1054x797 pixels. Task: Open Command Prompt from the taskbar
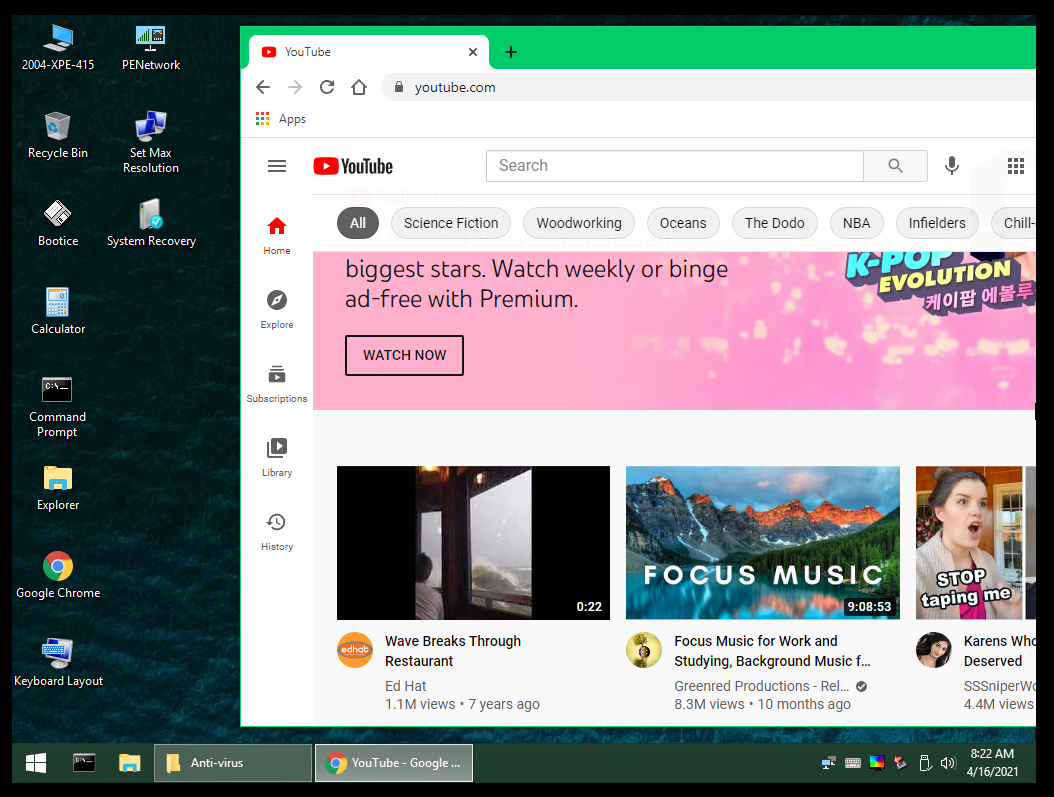(x=84, y=763)
